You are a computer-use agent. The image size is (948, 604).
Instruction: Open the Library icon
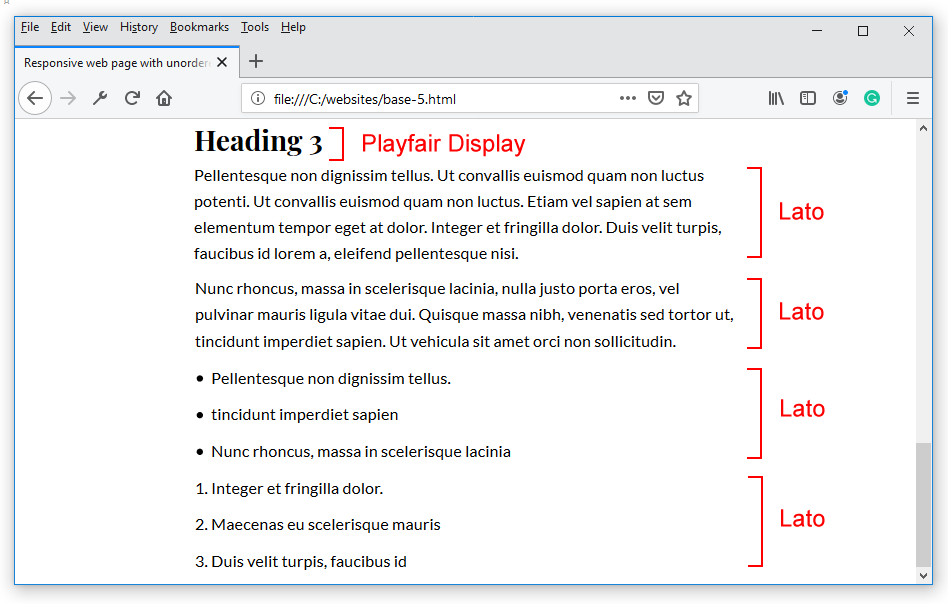click(x=776, y=98)
